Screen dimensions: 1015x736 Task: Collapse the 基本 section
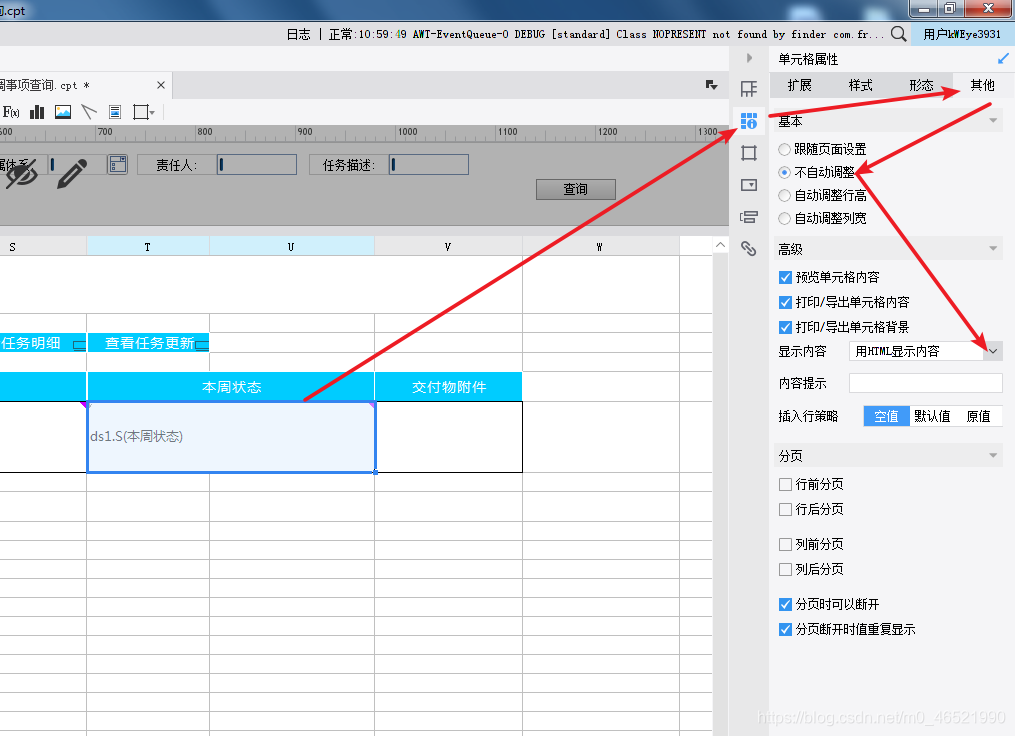click(993, 120)
